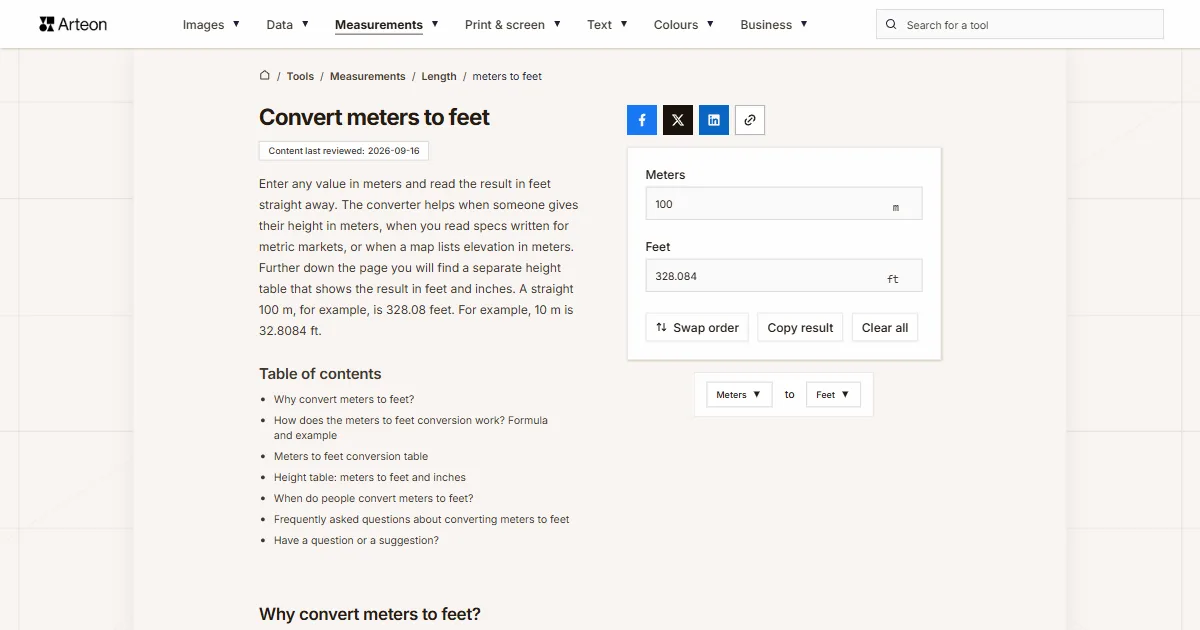Open the Print & screen menu
1200x630 pixels.
point(513,25)
